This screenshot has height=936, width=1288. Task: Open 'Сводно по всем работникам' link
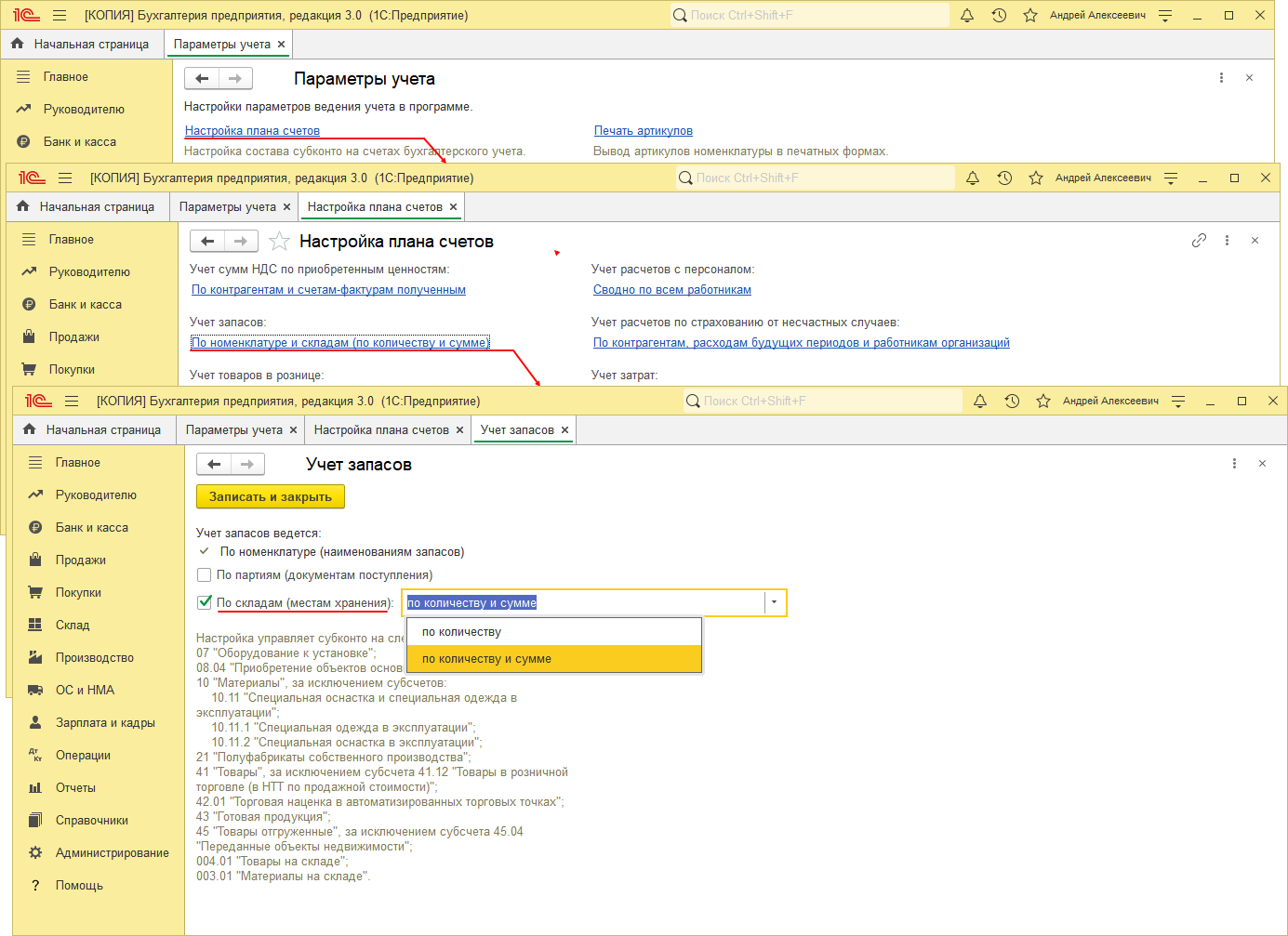coord(672,290)
